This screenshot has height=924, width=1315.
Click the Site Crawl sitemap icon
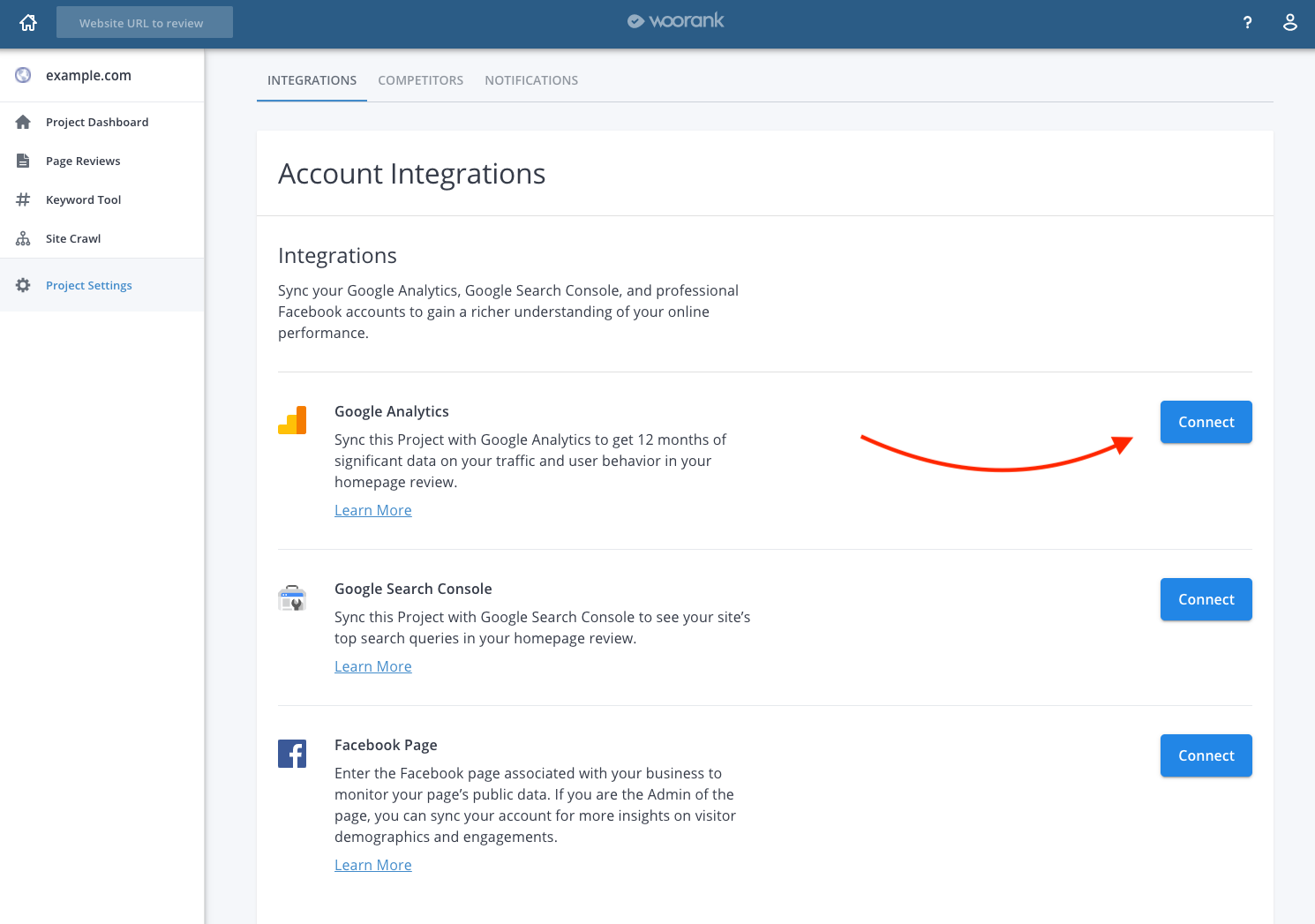point(23,238)
